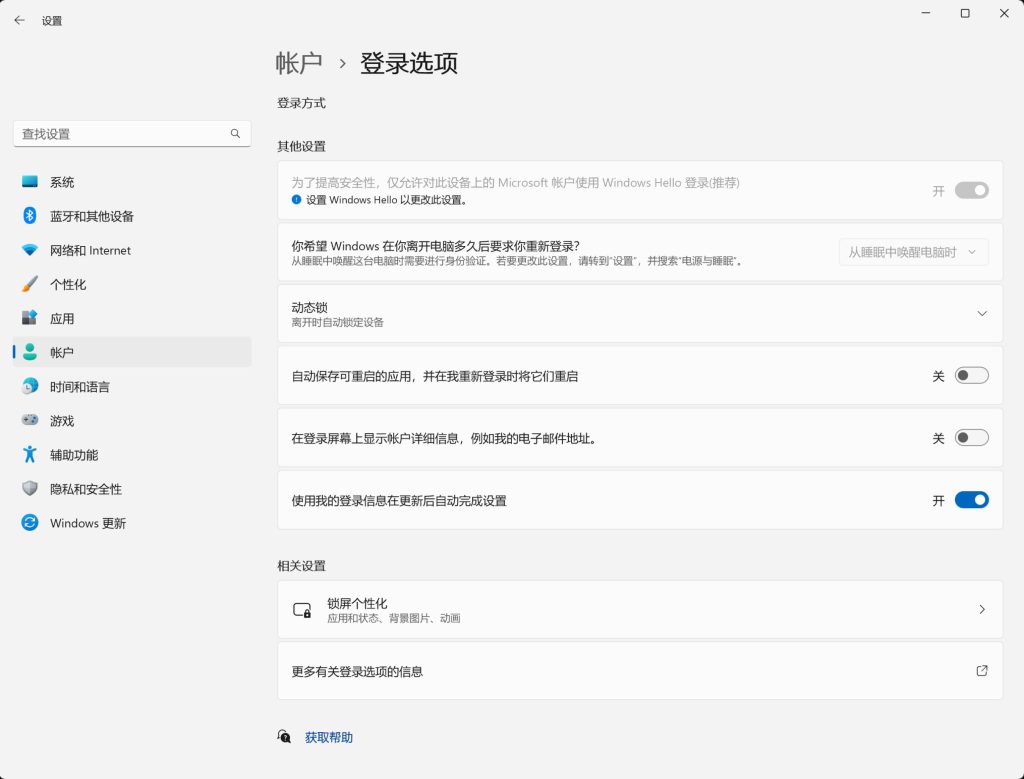Click the Windows 更新 sync icon
The height and width of the screenshot is (779, 1024).
click(29, 522)
